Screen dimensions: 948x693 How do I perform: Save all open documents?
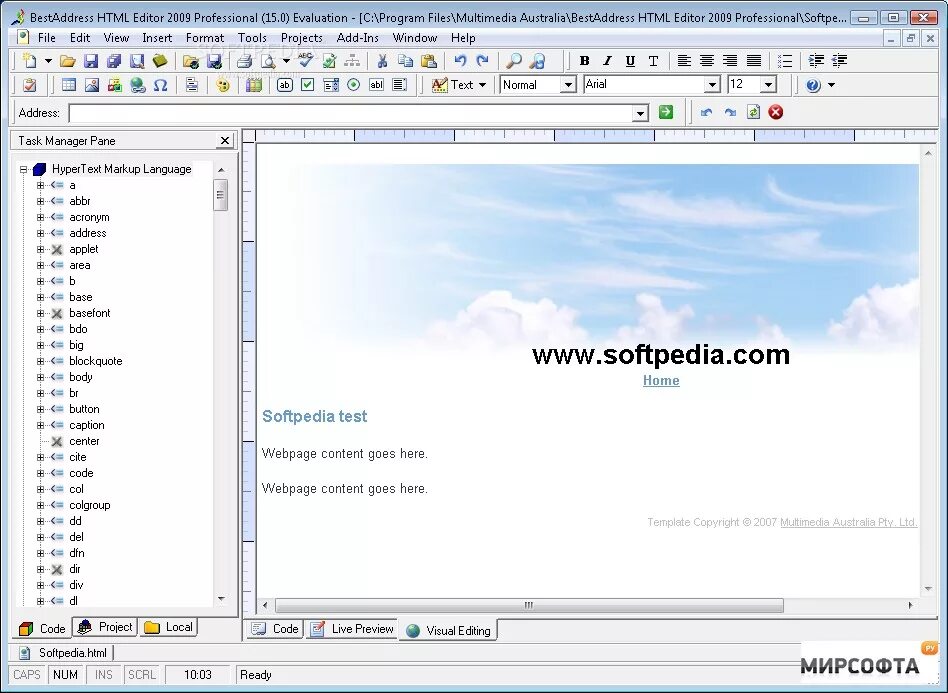pos(114,60)
